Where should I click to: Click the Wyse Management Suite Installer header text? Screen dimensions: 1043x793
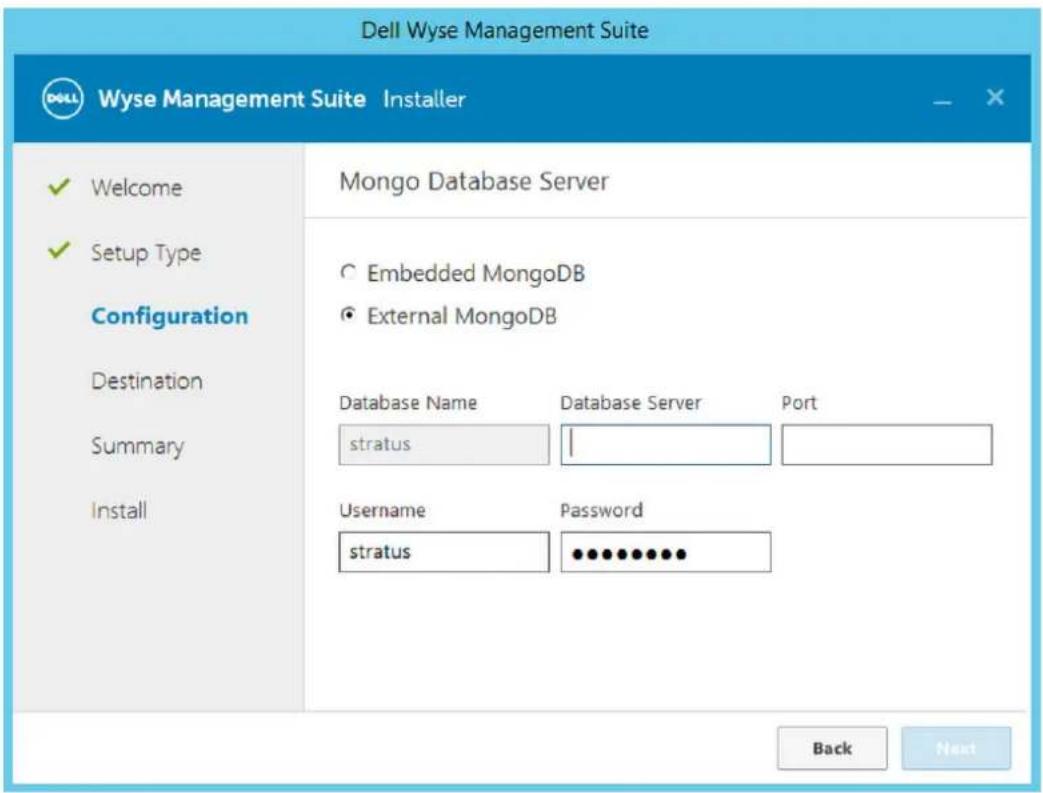click(281, 99)
